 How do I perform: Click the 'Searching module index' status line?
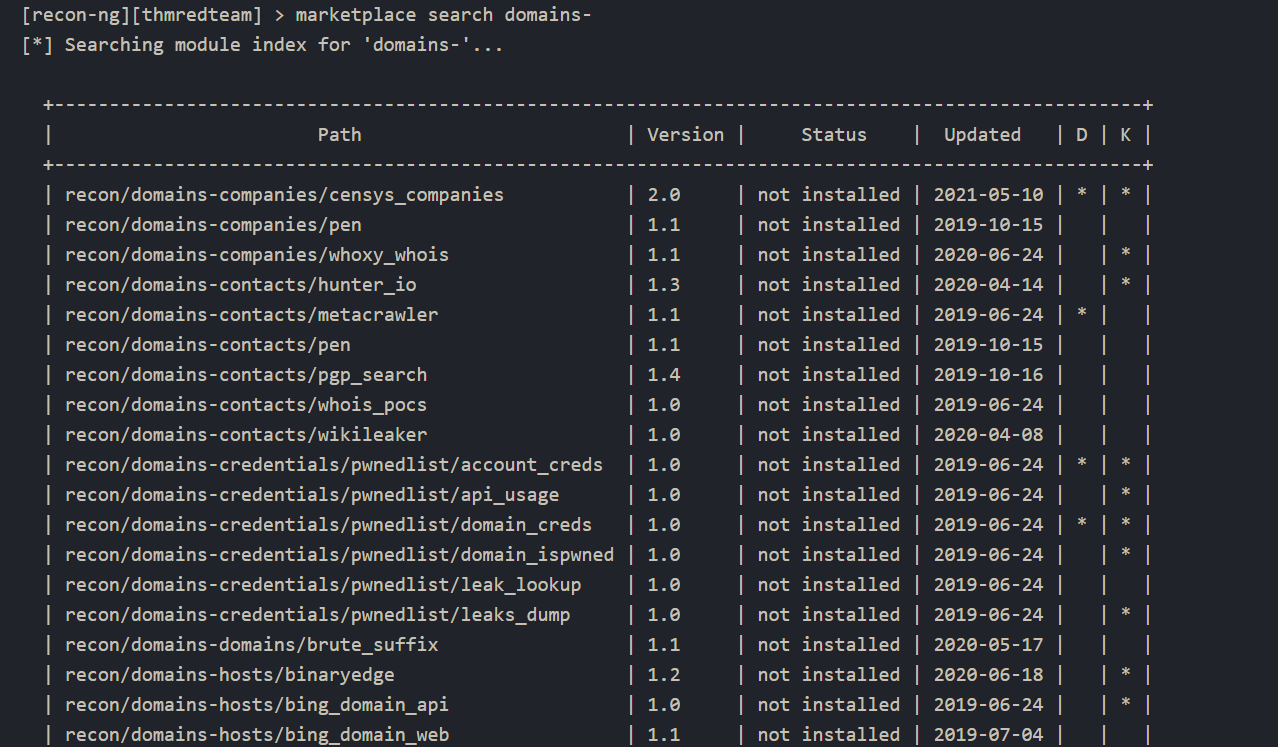point(262,45)
